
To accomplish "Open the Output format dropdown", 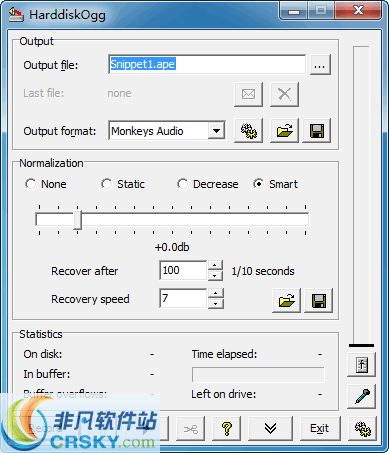I will 216,131.
